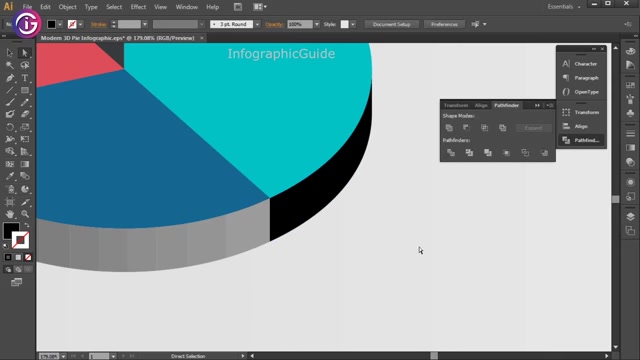Click the Minus Front shape mode icon
640x360 pixels.
(x=467, y=128)
